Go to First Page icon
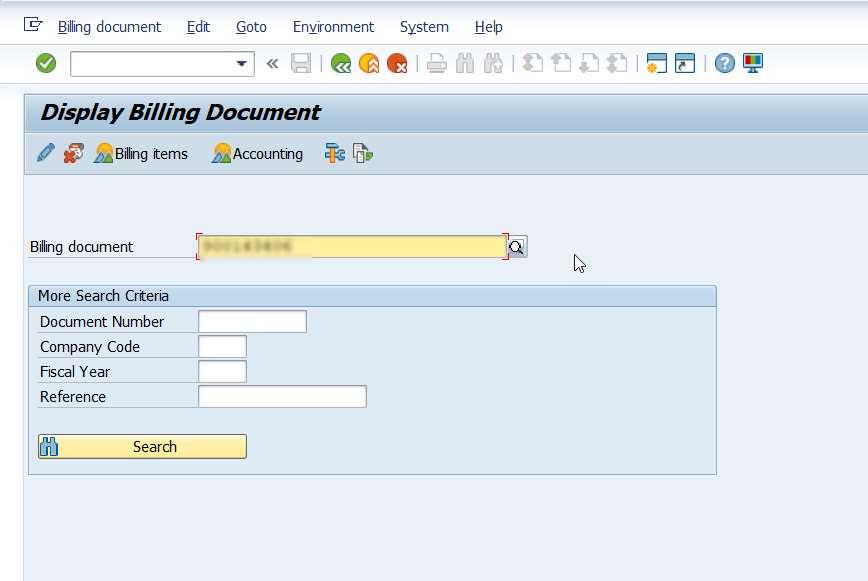This screenshot has width=868, height=581. [x=533, y=64]
